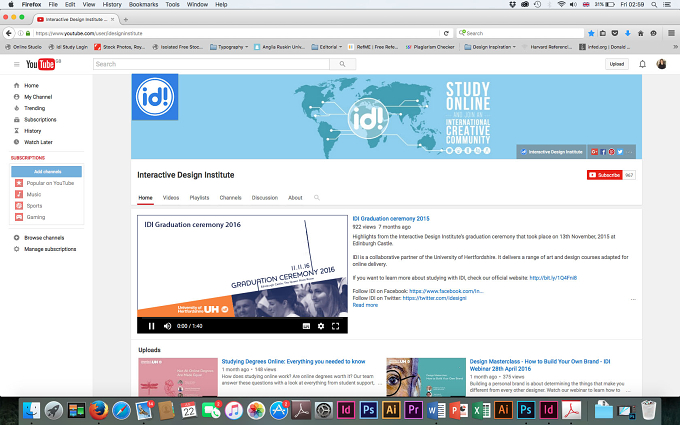The width and height of the screenshot is (680, 425).
Task: Open the About channel tab
Action: point(295,198)
